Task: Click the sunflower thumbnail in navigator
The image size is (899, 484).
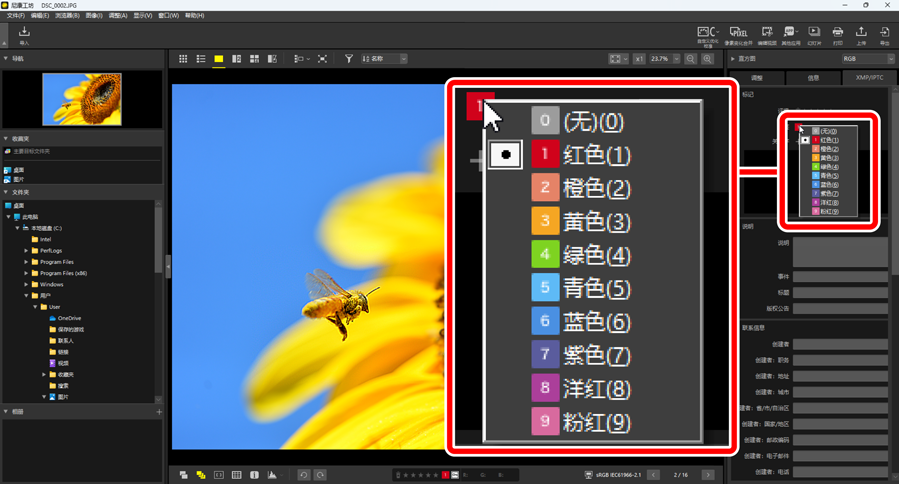Action: click(82, 98)
